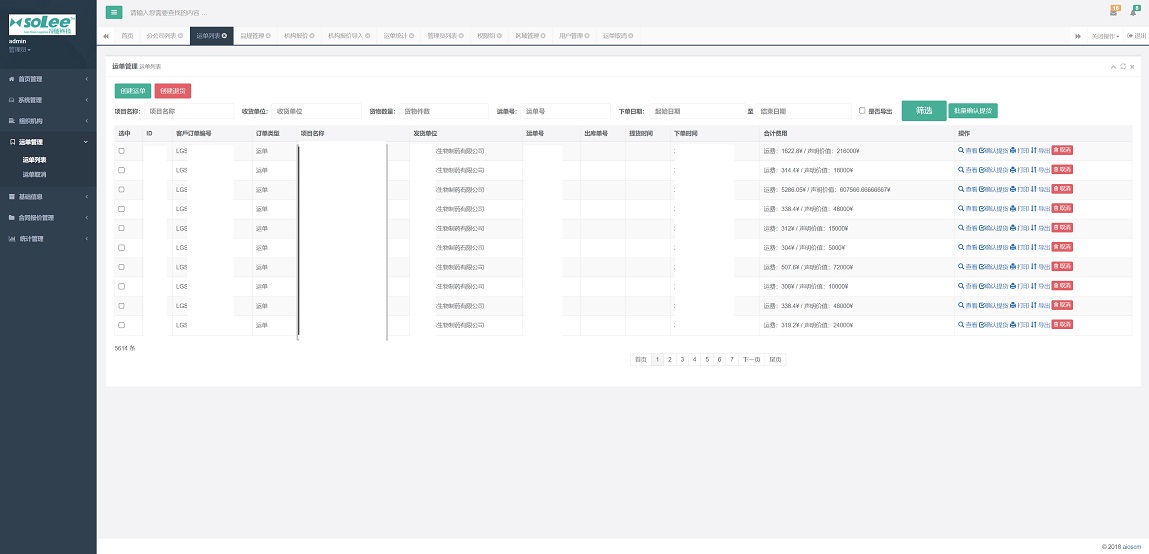Focus the 运单号 filter input
Viewport: 1149px width, 554px height.
tap(565, 111)
